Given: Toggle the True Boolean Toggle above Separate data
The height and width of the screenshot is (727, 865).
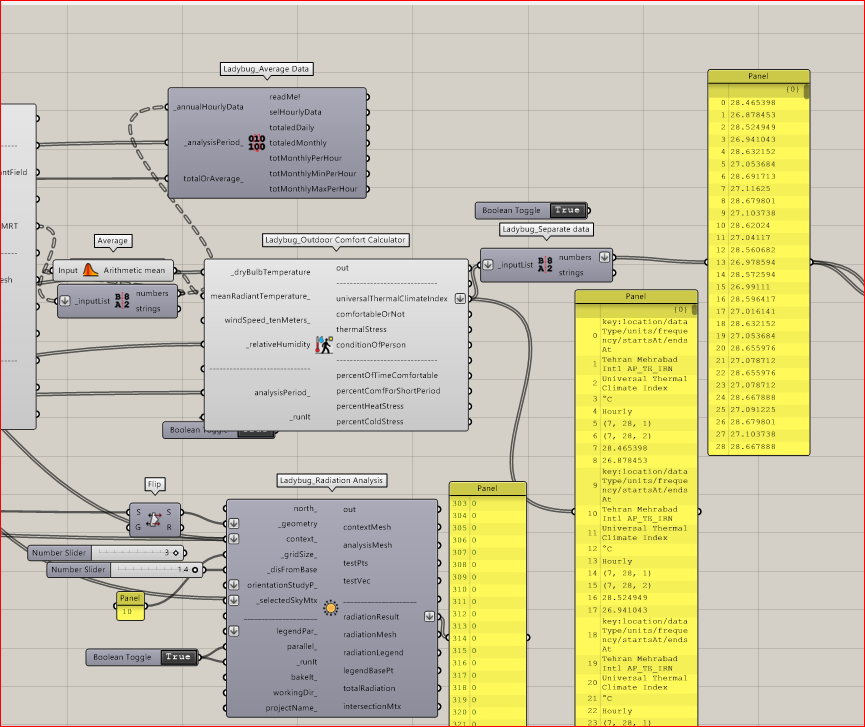Looking at the screenshot, I should (567, 210).
